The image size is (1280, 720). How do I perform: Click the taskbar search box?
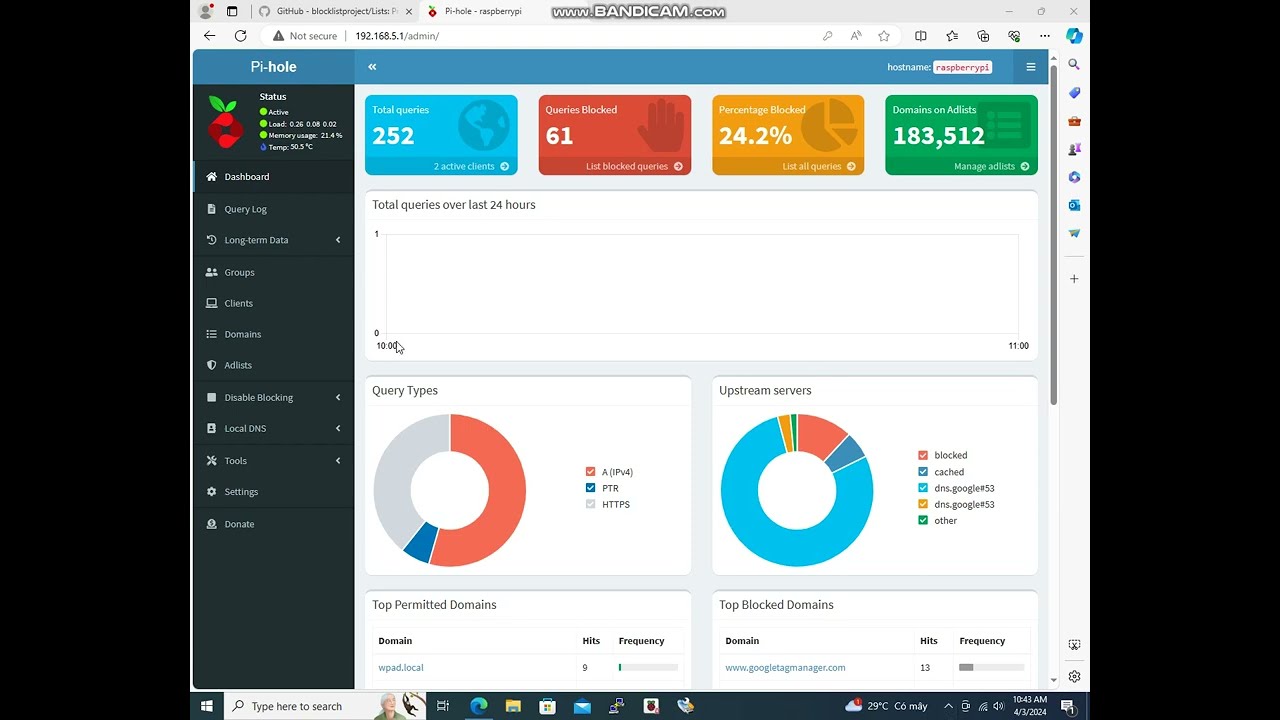pos(325,706)
